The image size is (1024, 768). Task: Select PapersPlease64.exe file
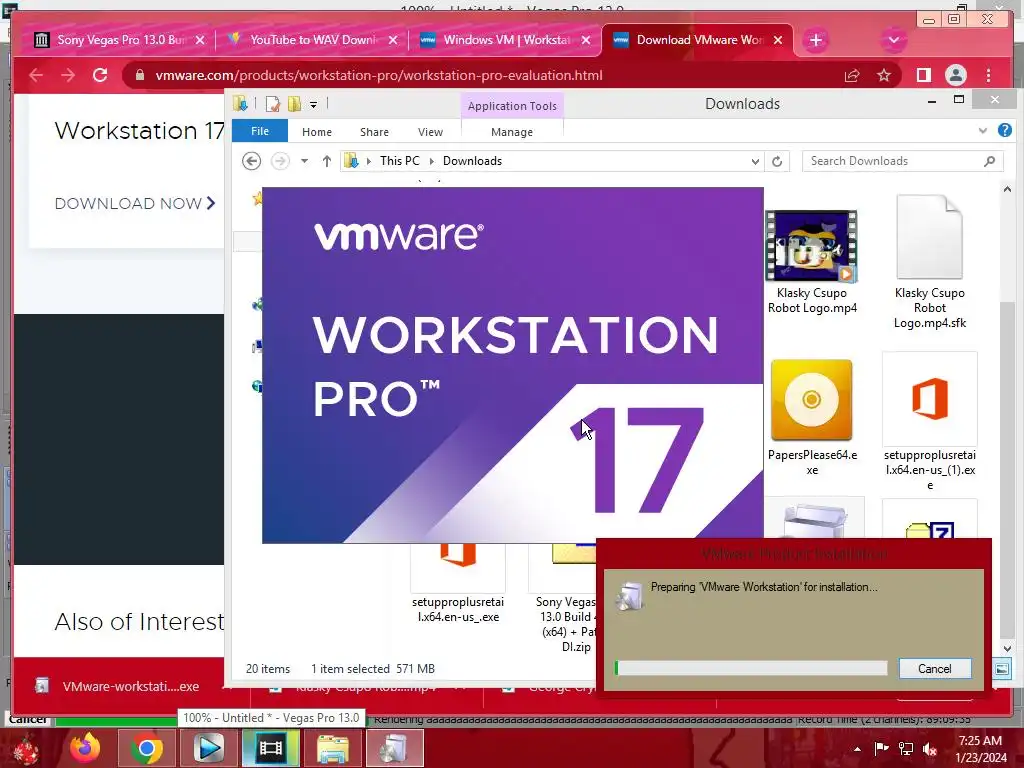[812, 417]
